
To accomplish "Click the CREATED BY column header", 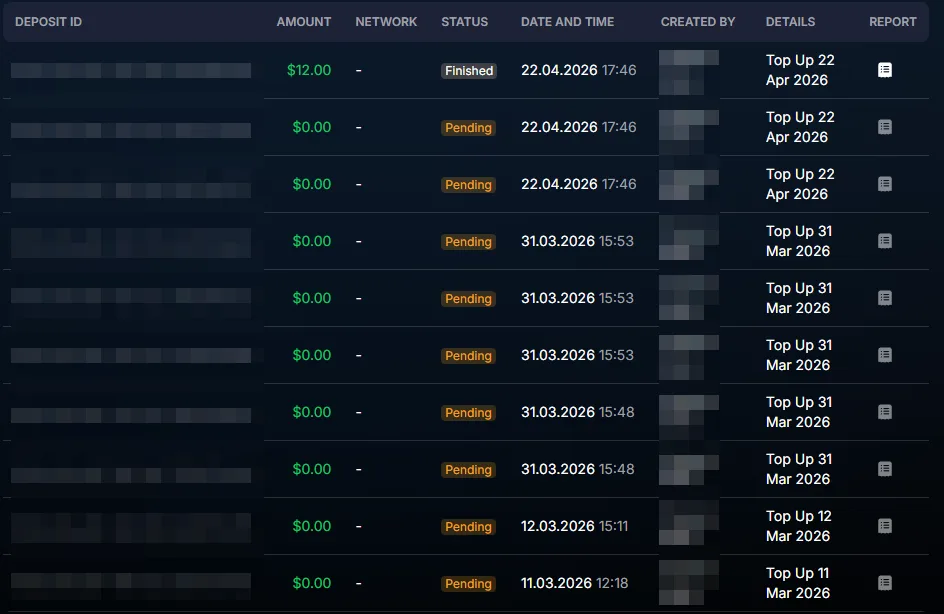I will pos(698,22).
